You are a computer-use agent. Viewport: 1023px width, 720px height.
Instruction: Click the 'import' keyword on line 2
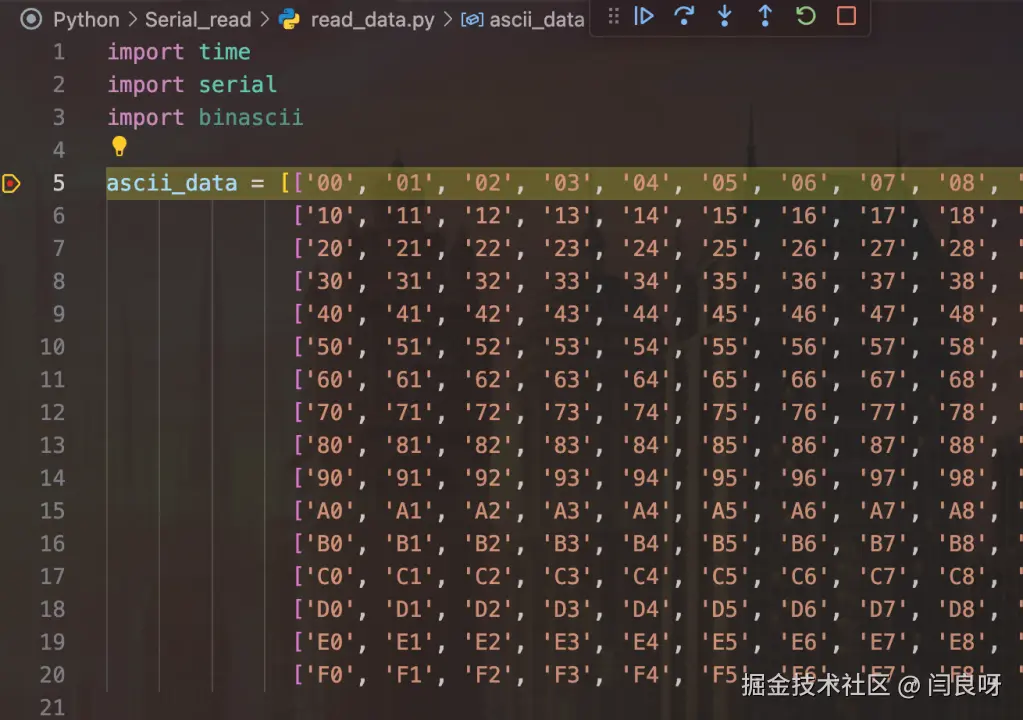click(145, 84)
